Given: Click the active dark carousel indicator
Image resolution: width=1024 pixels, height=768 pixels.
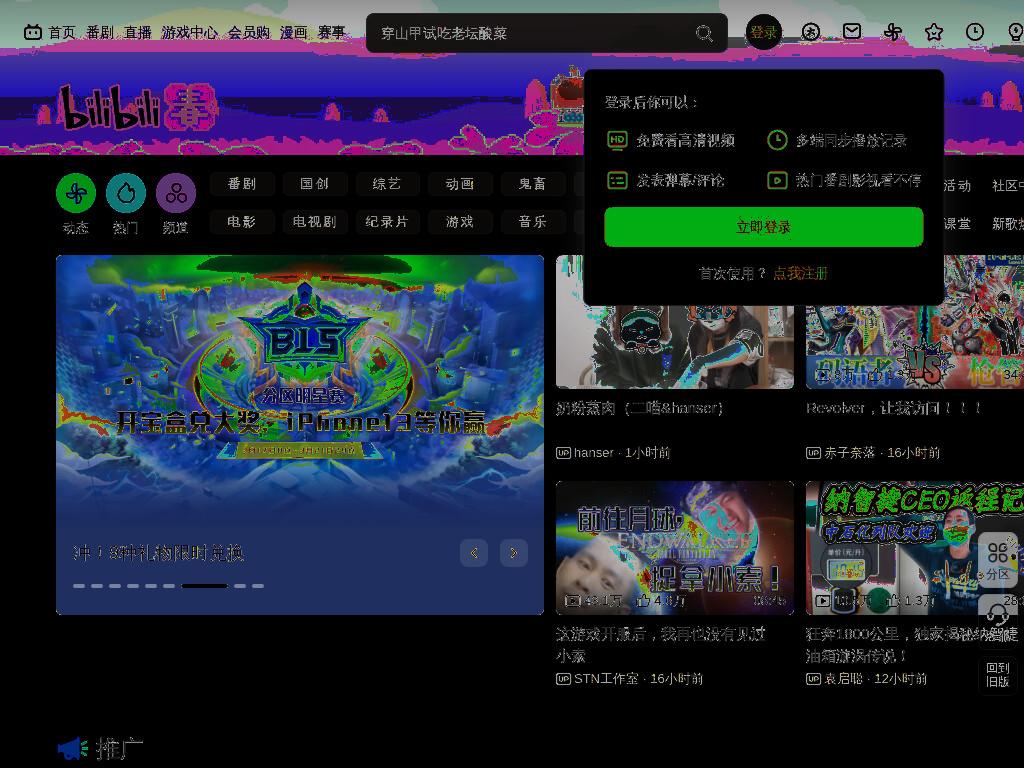Looking at the screenshot, I should coord(204,586).
